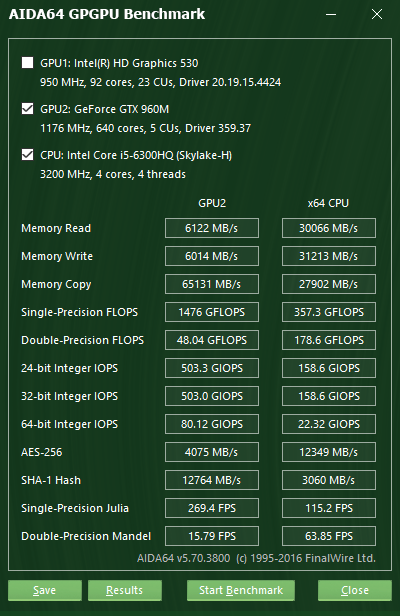Viewport: 400px width, 616px height.
Task: Click the CPU 64-bit Integer IOPS result
Action: point(329,424)
